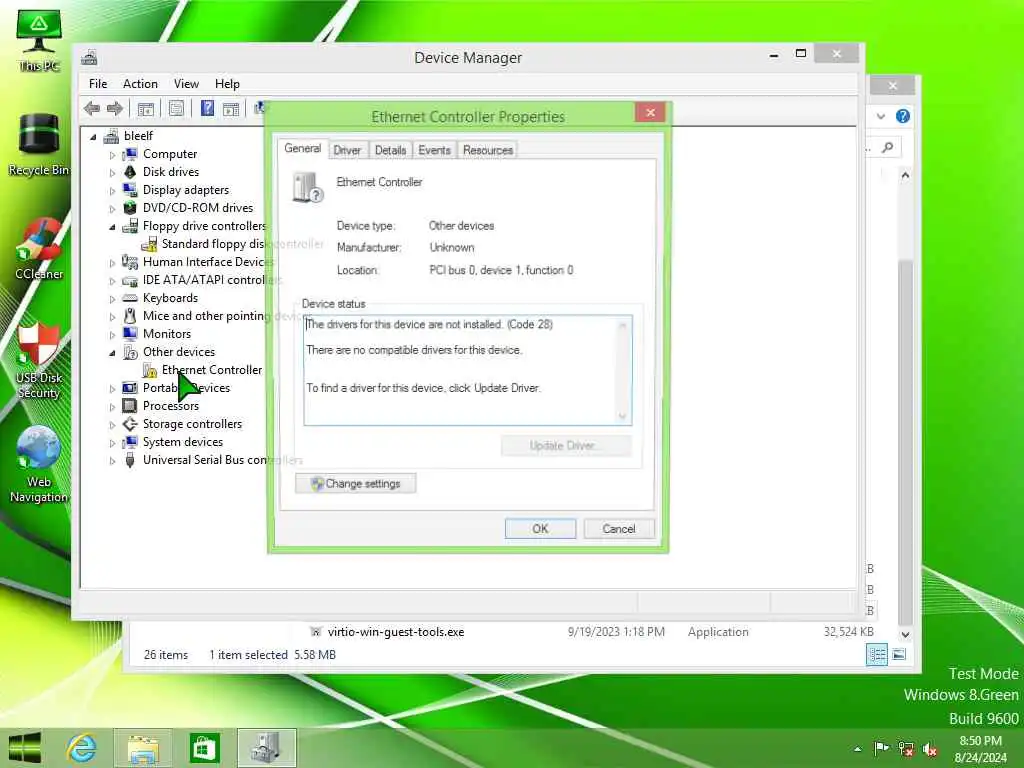Click the search magnifier in Explorer window
1024x768 pixels.
pos(888,148)
